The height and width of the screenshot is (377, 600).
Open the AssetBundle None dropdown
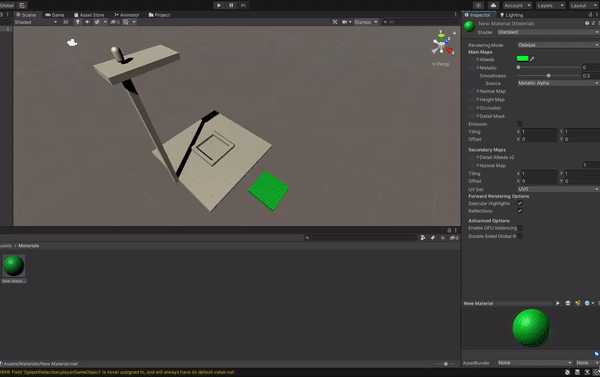click(x=535, y=363)
